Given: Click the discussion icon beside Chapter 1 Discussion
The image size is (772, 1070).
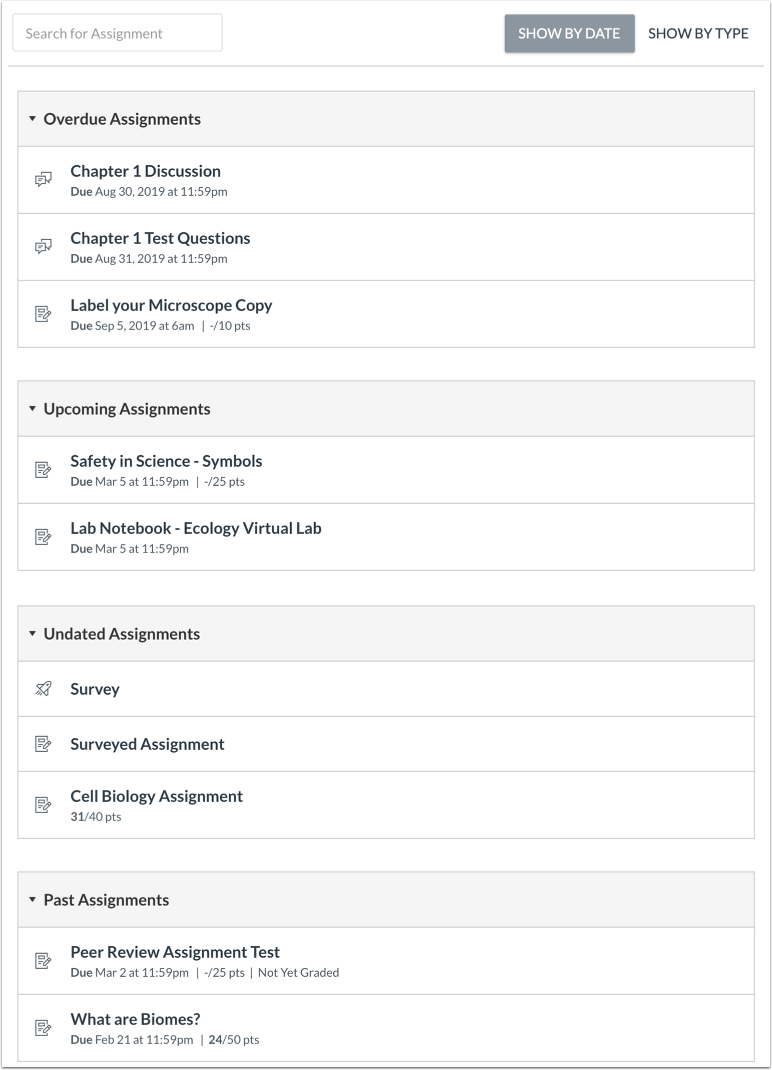Looking at the screenshot, I should pyautogui.click(x=43, y=180).
